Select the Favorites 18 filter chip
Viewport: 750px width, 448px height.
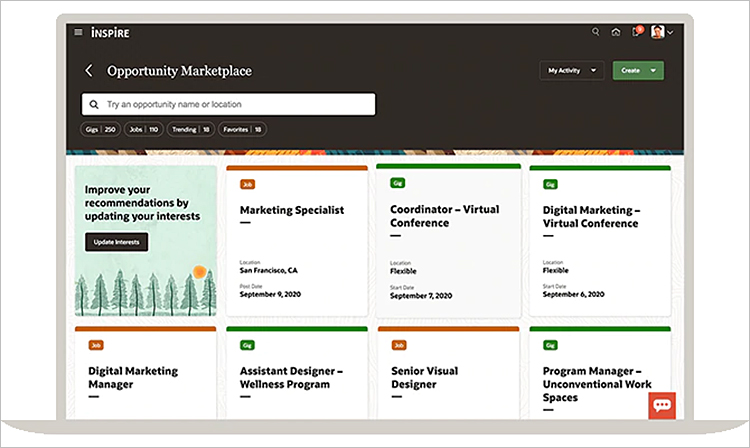(x=243, y=130)
